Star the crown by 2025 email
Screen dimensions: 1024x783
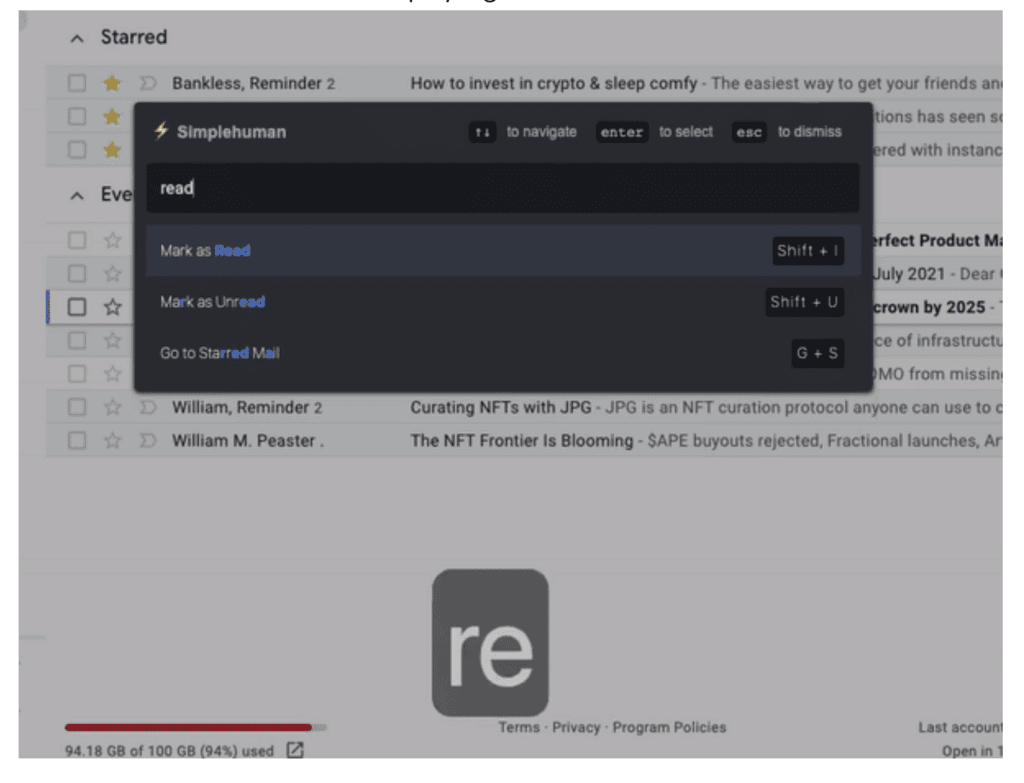click(x=112, y=307)
